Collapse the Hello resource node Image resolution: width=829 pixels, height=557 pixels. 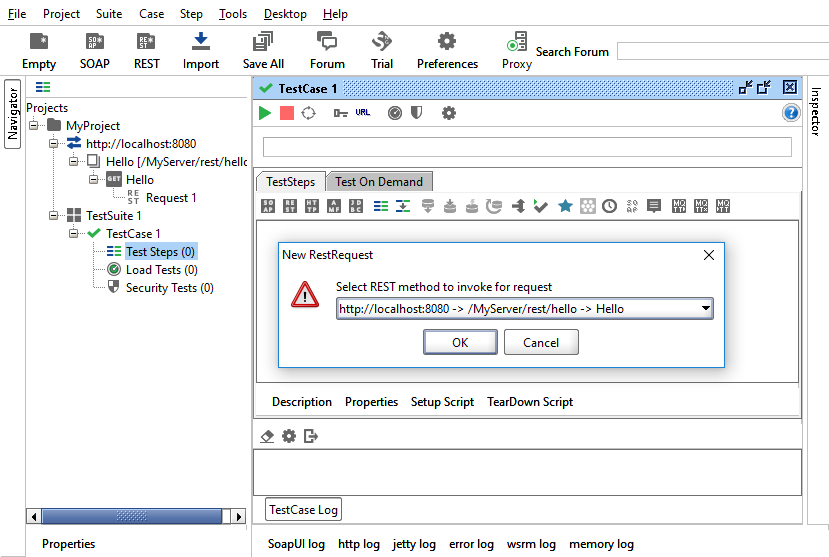coord(73,162)
